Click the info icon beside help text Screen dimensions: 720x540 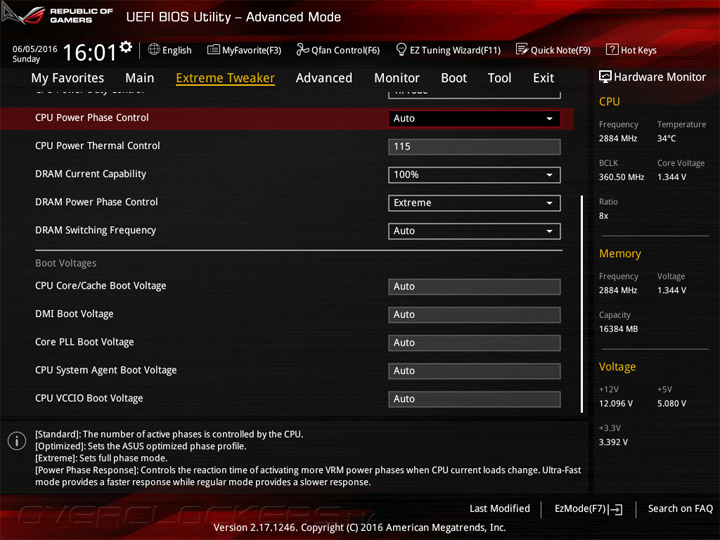[17, 441]
